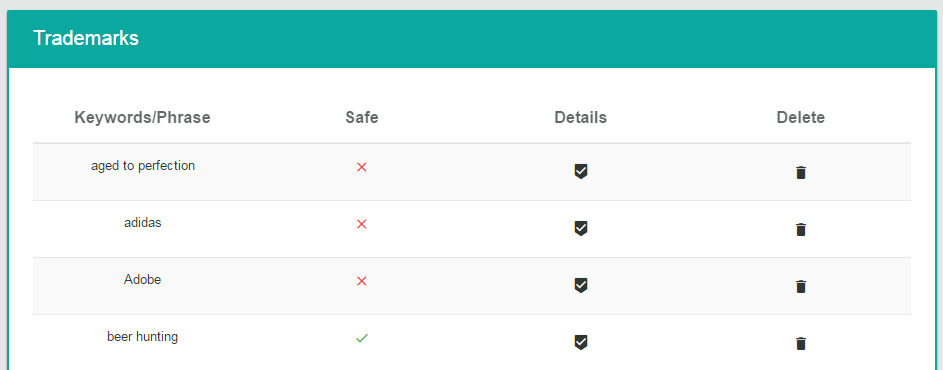
Task: View details icon for Adobe
Action: pyautogui.click(x=580, y=285)
